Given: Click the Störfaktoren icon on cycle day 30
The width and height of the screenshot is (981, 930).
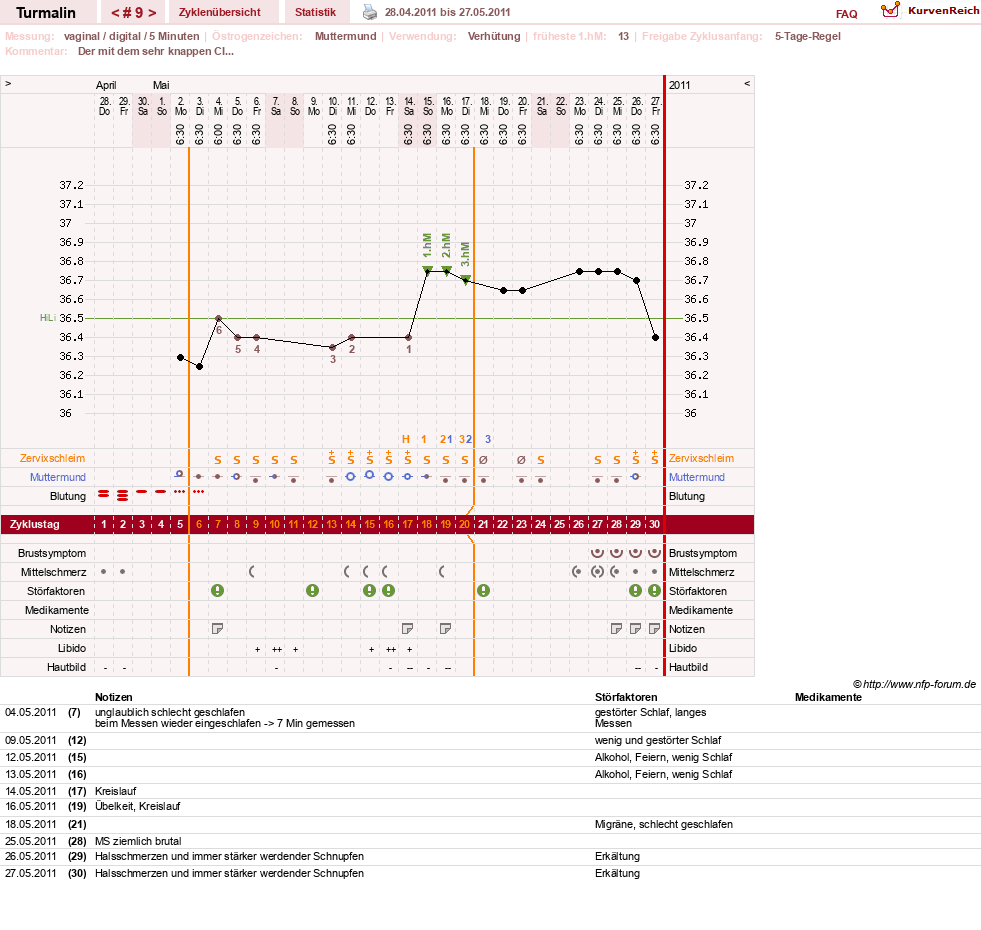Looking at the screenshot, I should (654, 590).
